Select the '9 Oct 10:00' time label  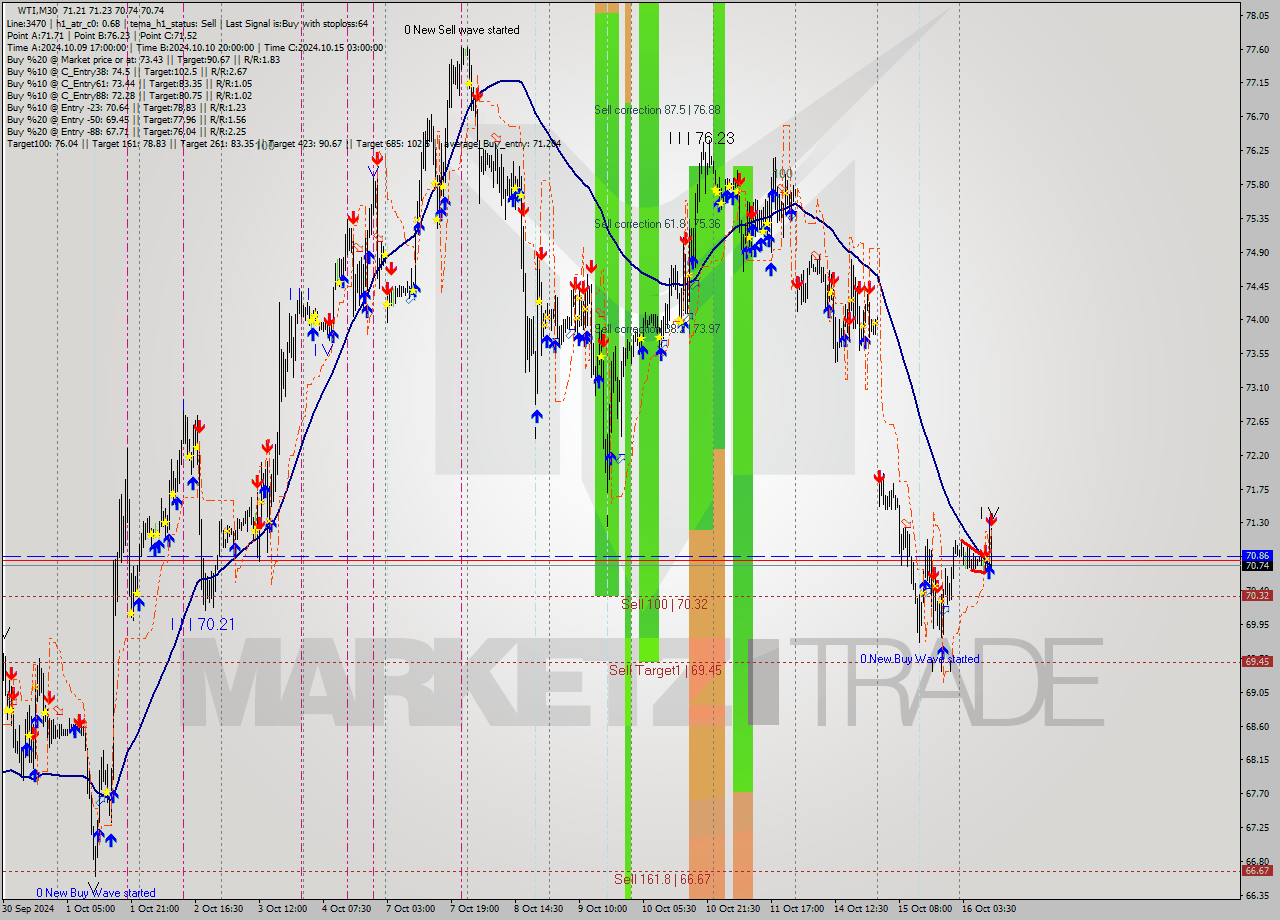click(603, 909)
